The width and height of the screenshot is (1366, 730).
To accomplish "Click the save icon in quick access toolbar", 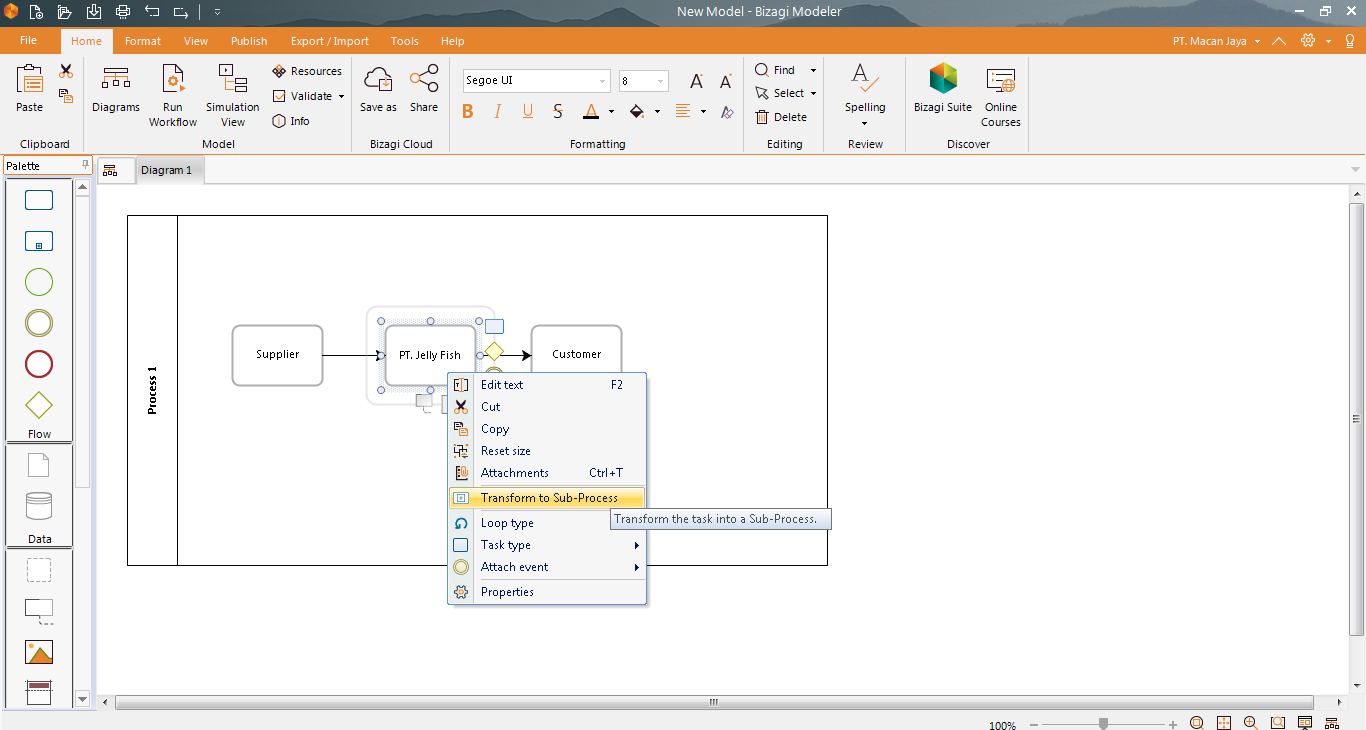I will coord(94,12).
